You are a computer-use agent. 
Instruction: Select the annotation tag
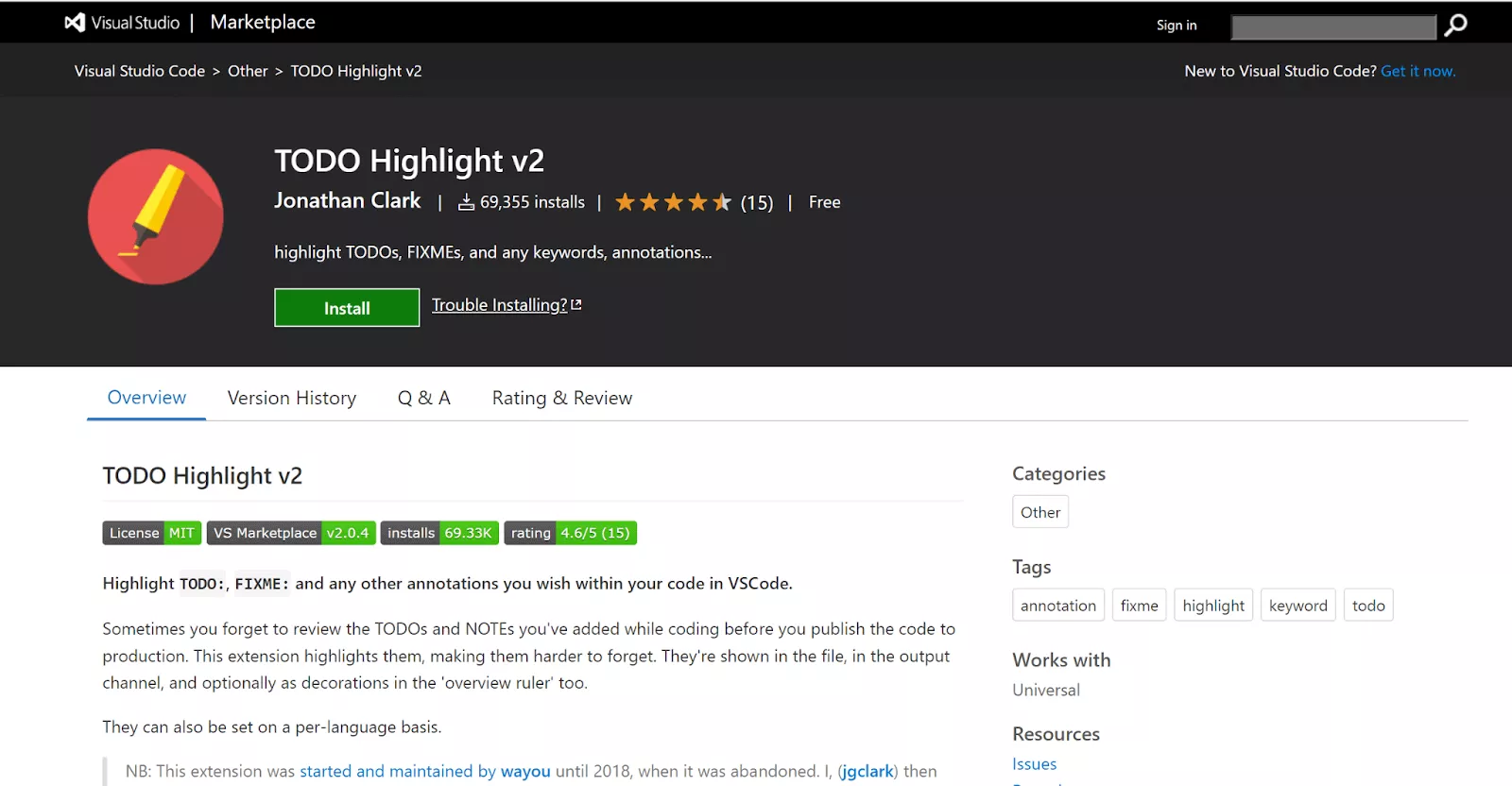point(1058,606)
